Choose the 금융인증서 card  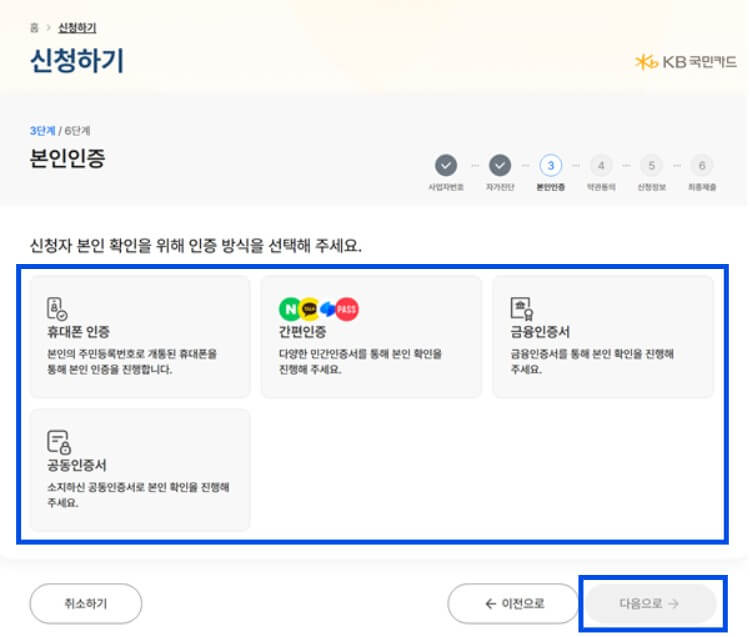603,337
